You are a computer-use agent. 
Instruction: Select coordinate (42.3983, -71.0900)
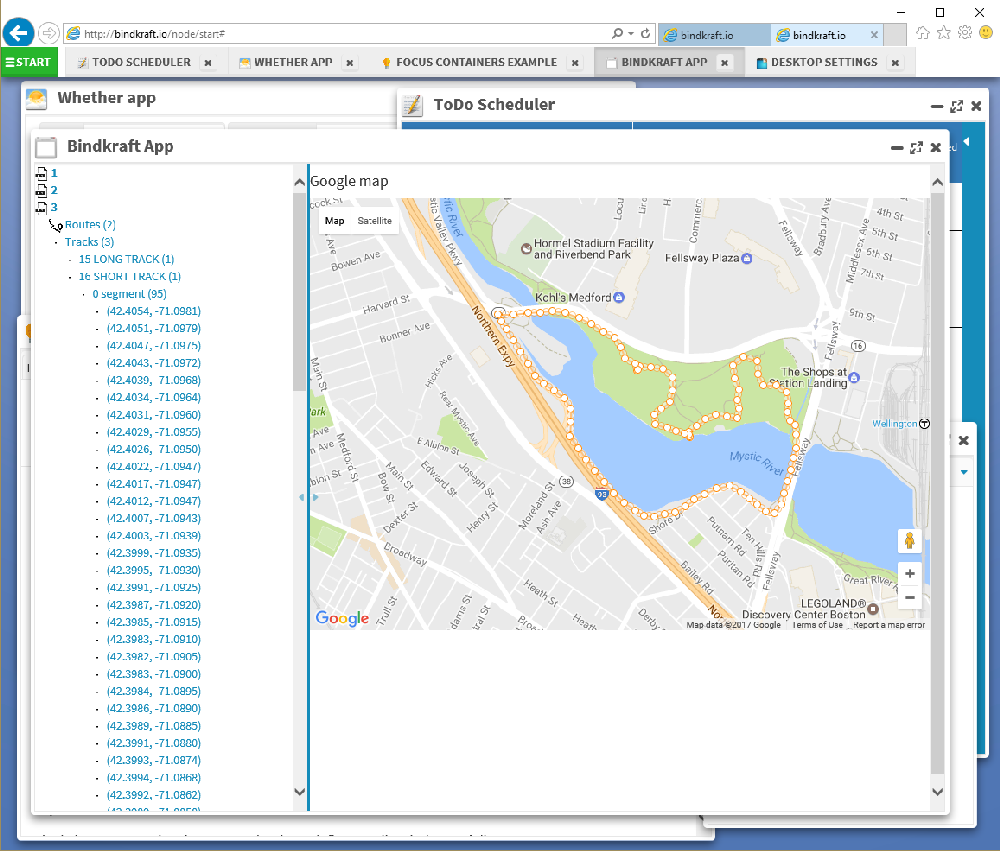coord(154,674)
